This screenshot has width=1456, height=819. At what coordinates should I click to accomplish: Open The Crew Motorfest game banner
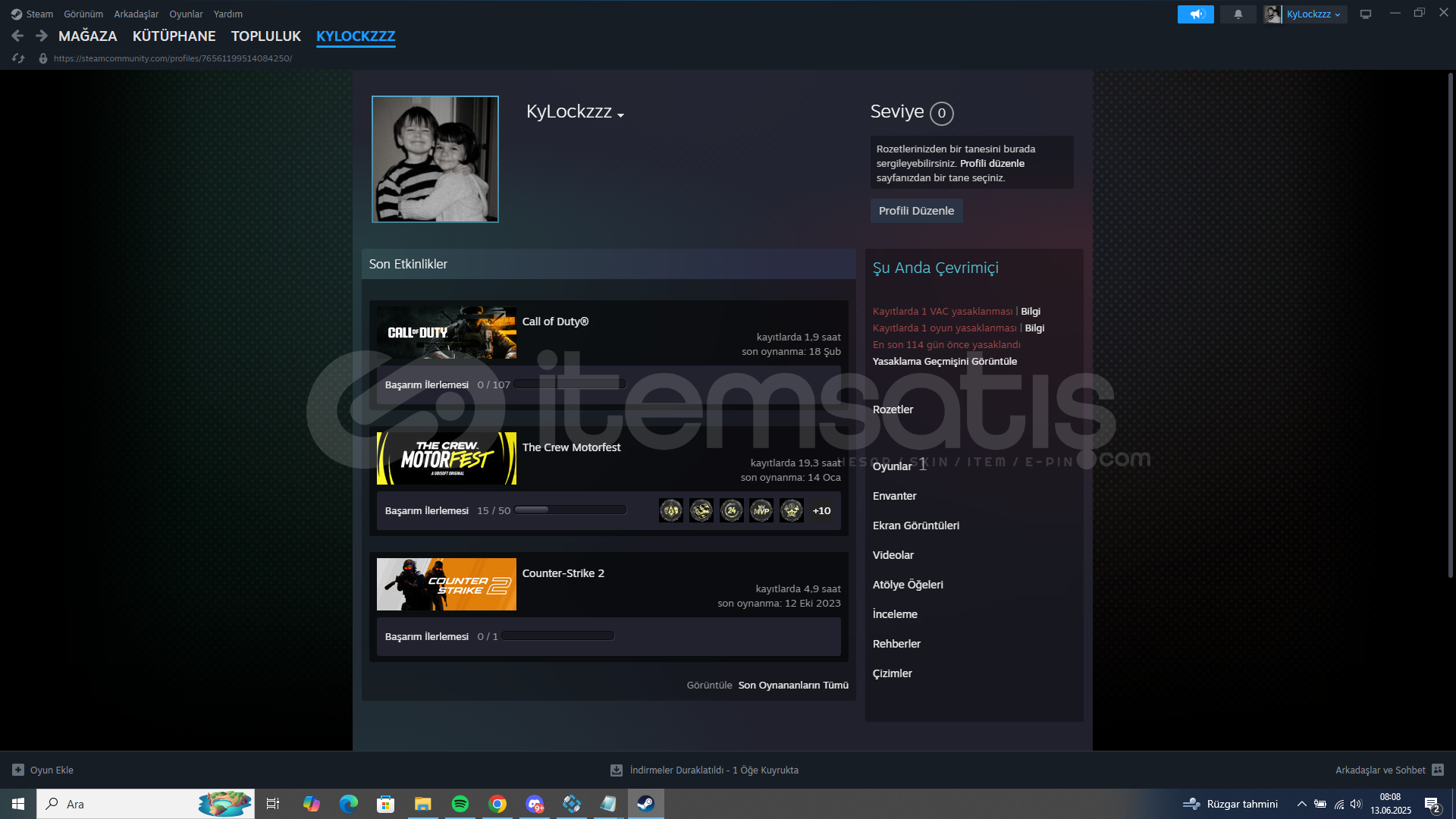click(447, 459)
